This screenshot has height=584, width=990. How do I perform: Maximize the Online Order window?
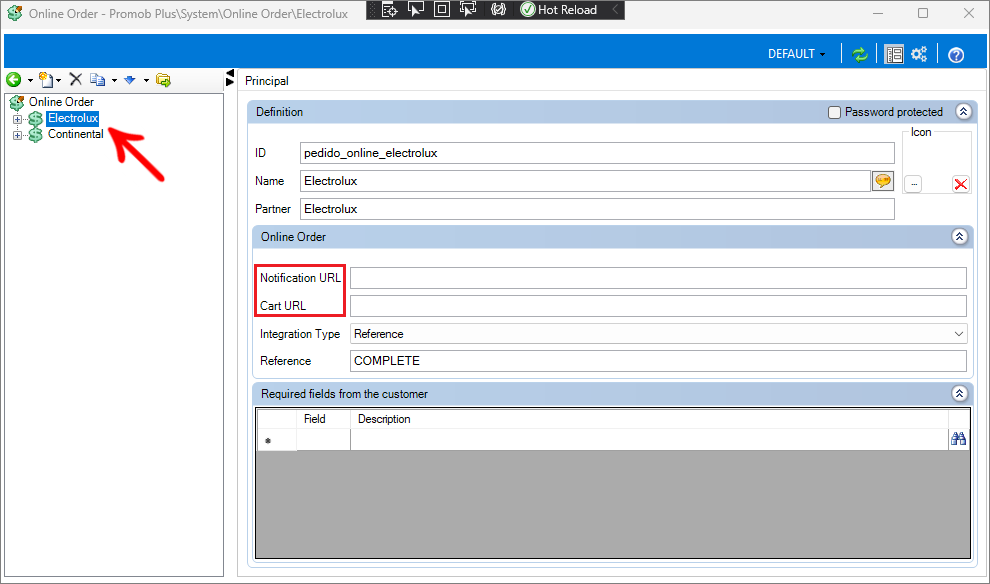(922, 13)
